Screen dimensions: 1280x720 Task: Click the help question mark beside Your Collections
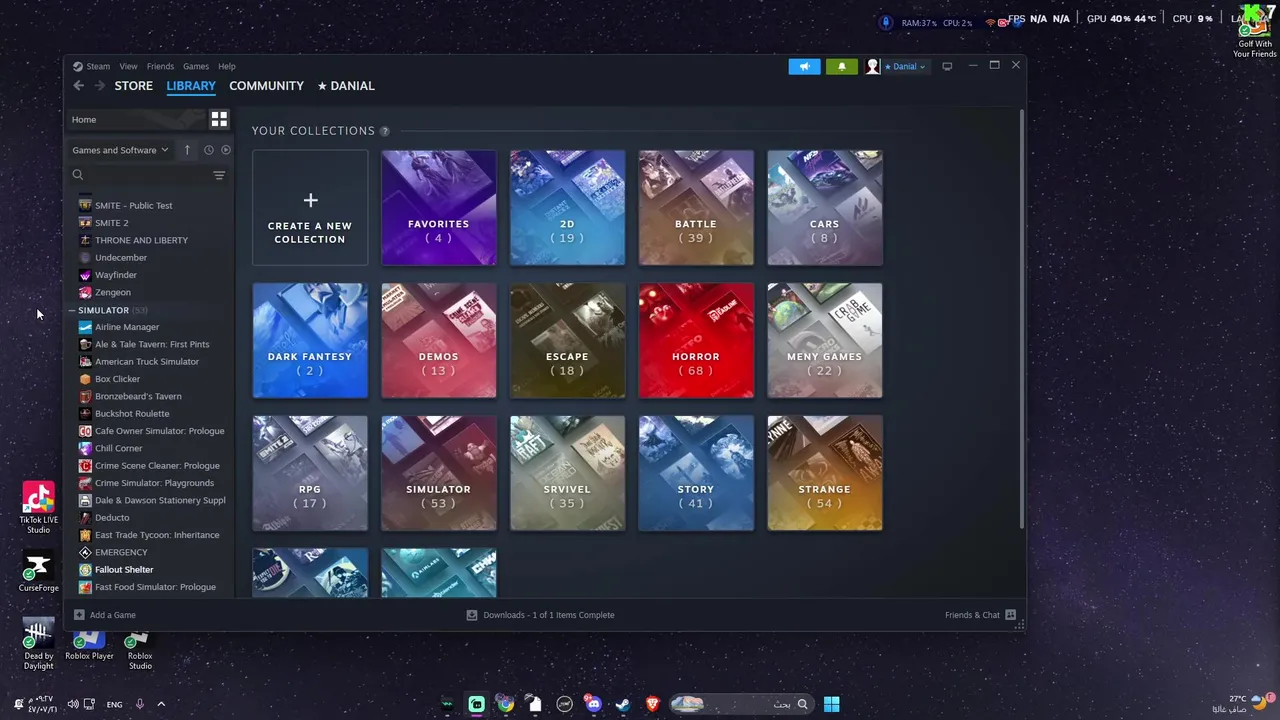point(385,131)
